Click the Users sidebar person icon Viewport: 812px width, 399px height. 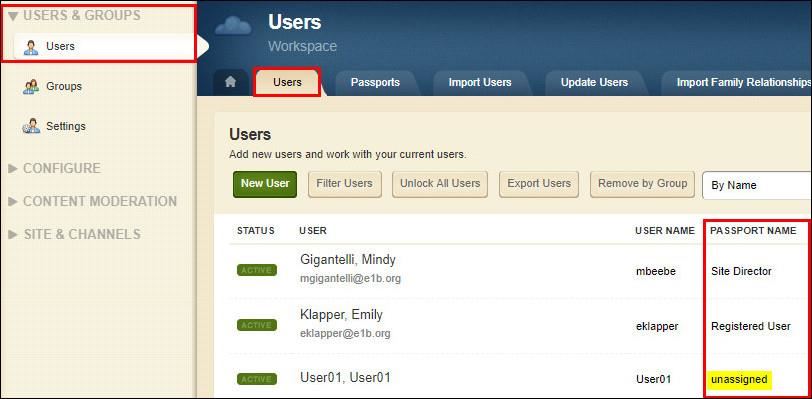pos(31,47)
